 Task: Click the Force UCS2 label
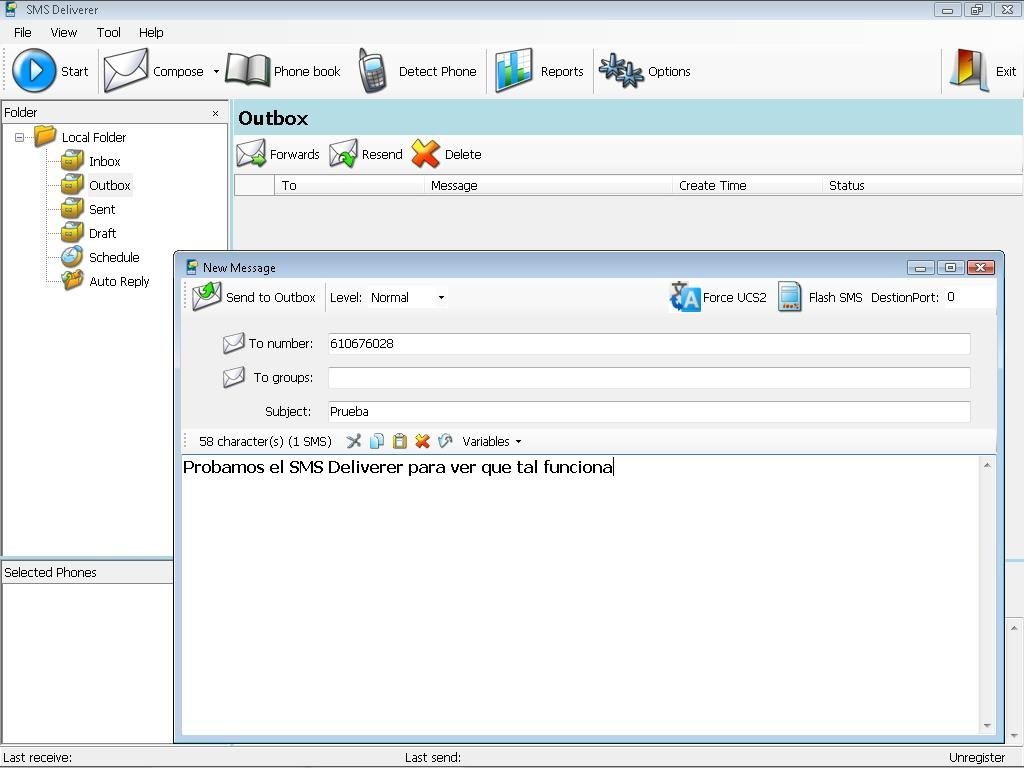735,297
